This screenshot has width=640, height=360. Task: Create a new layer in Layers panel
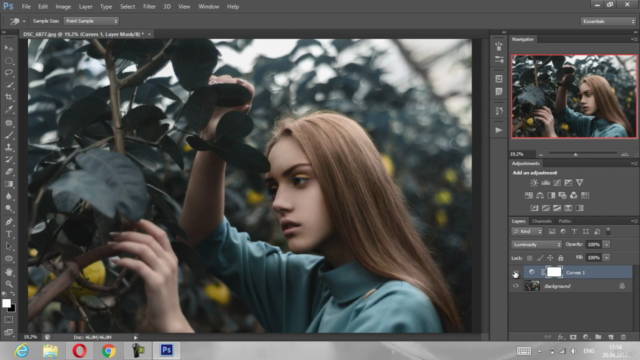(611, 337)
